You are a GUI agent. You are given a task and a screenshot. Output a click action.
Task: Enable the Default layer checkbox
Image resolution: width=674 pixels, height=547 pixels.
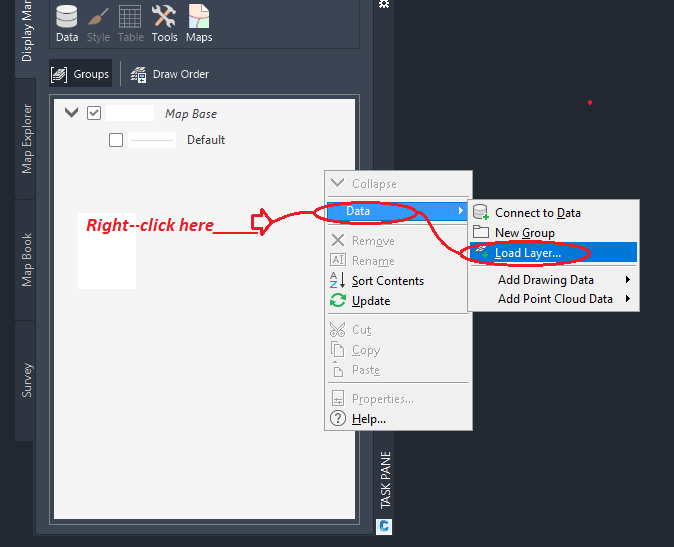click(116, 140)
